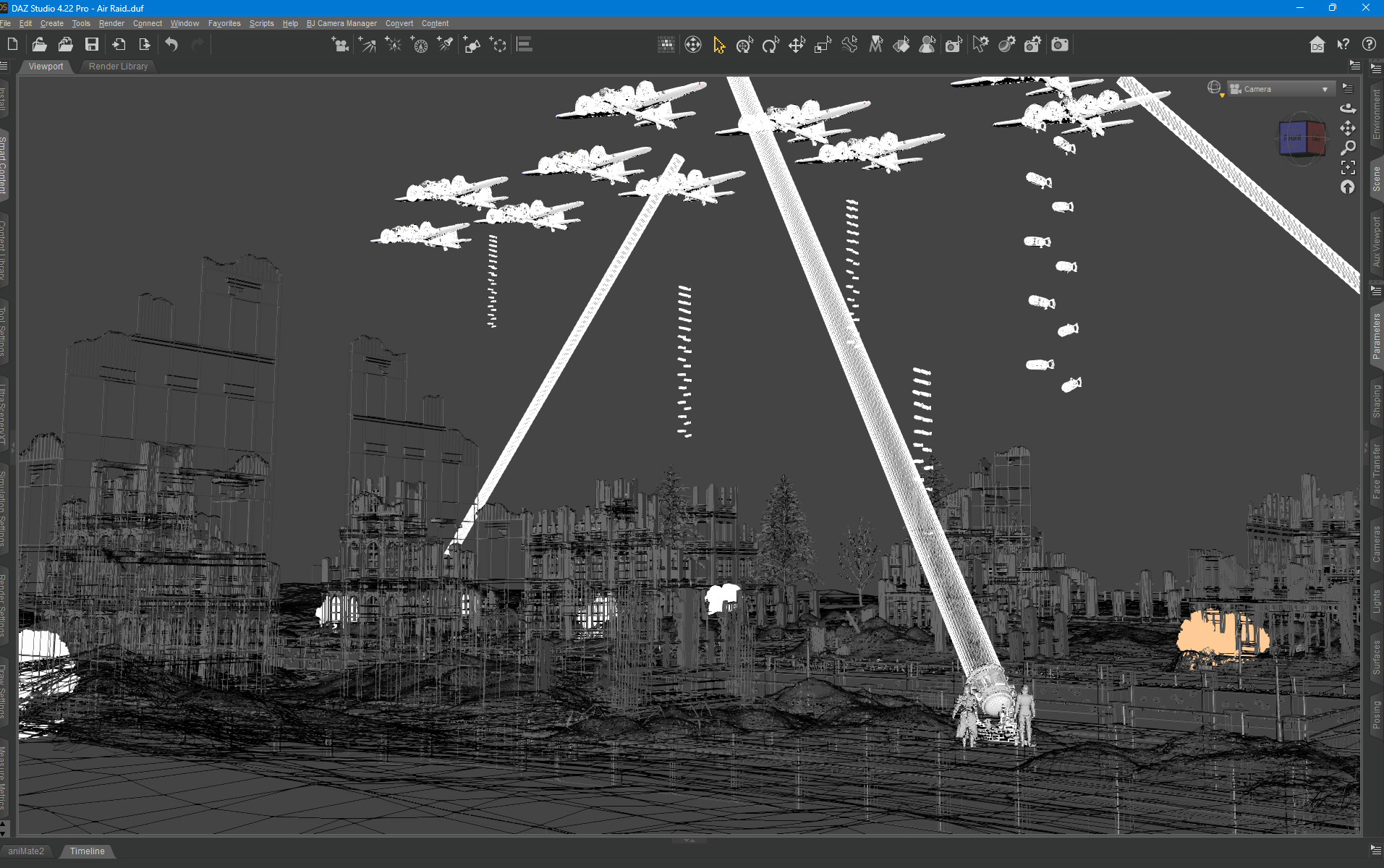The image size is (1384, 868).
Task: Click the Open file folder icon
Action: coord(39,45)
